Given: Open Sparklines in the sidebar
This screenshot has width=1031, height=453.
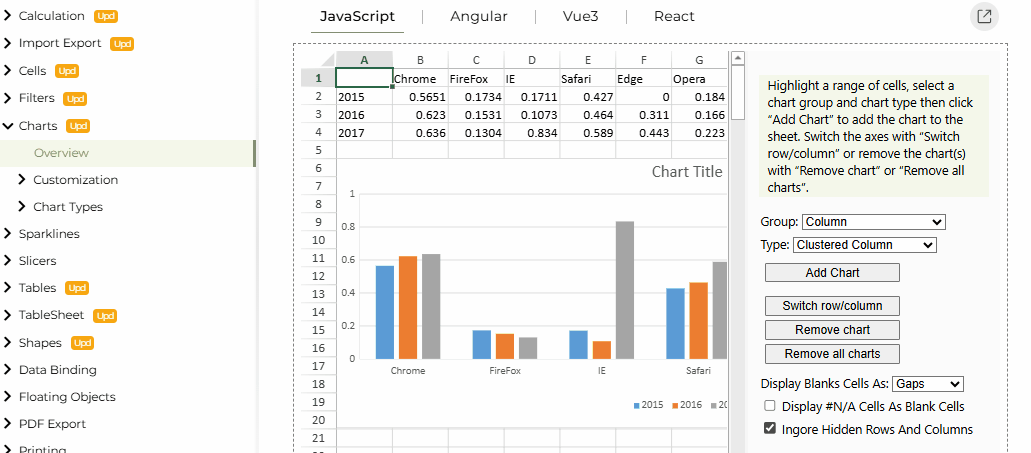Looking at the screenshot, I should pyautogui.click(x=49, y=234).
